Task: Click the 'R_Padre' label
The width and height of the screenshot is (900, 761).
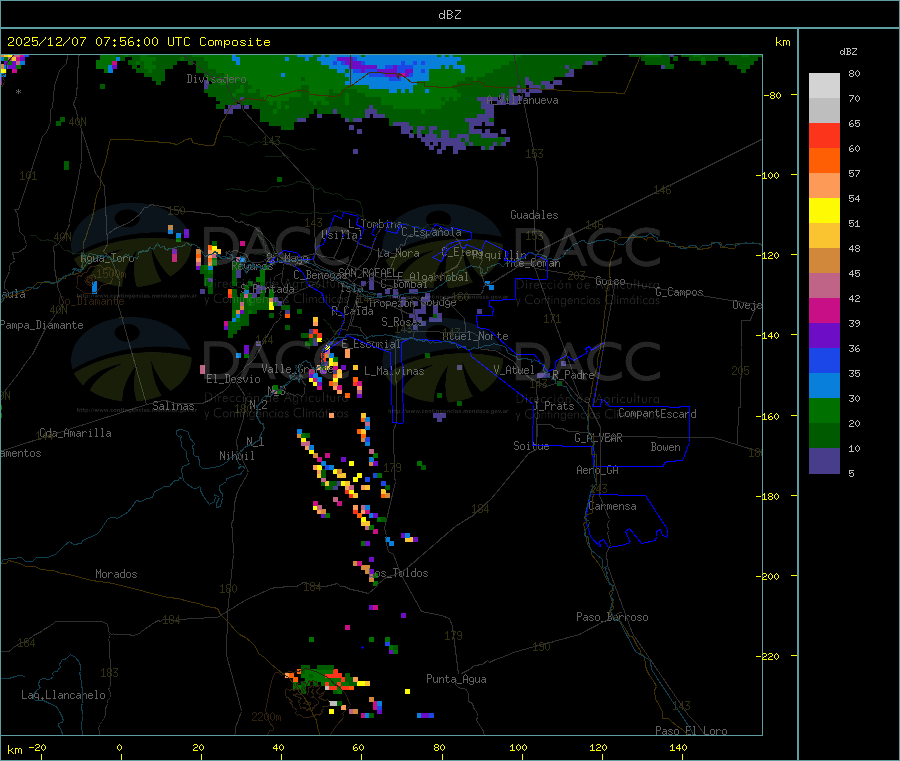Action: [573, 375]
